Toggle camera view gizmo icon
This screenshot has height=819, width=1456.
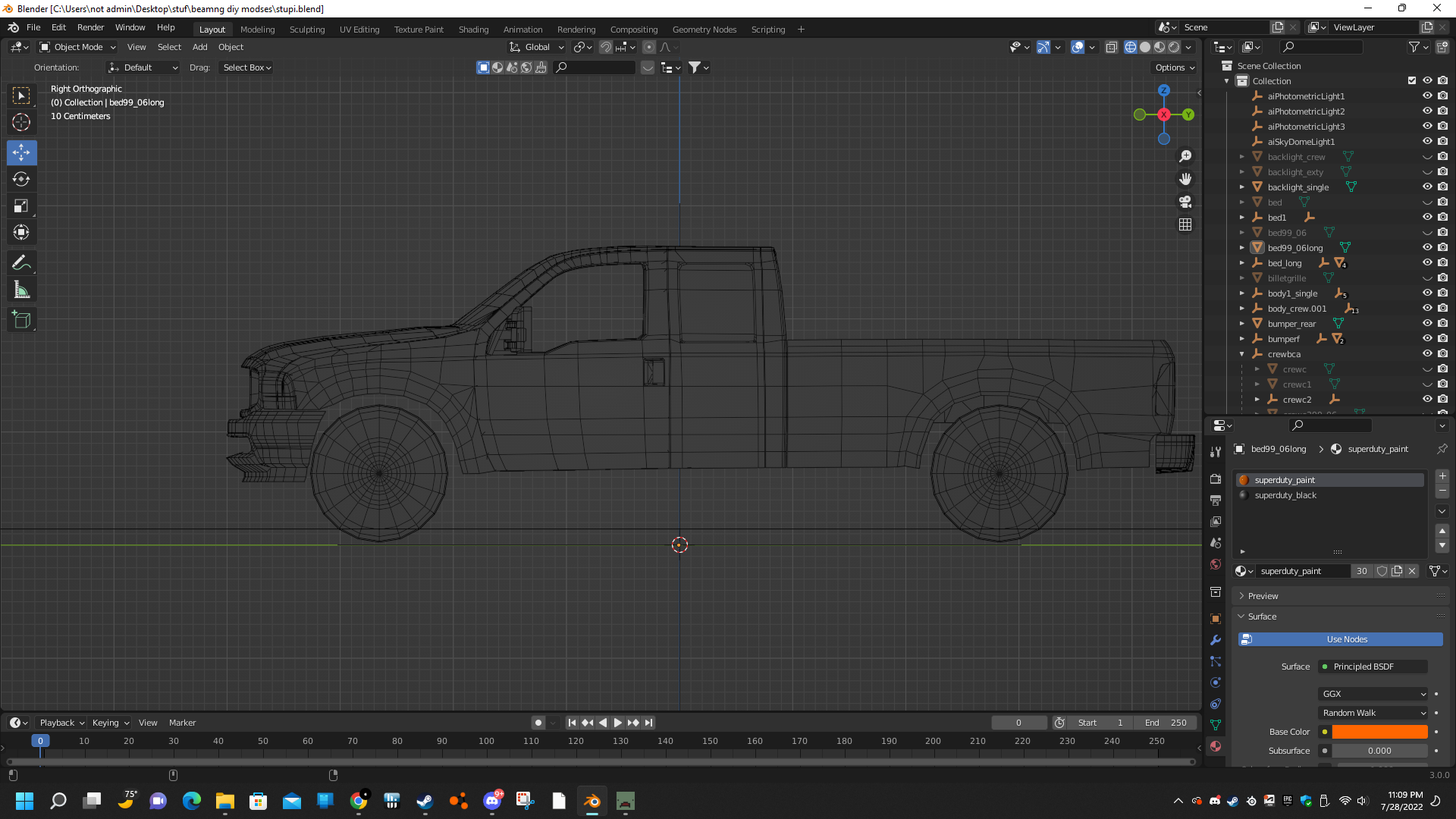[1185, 202]
